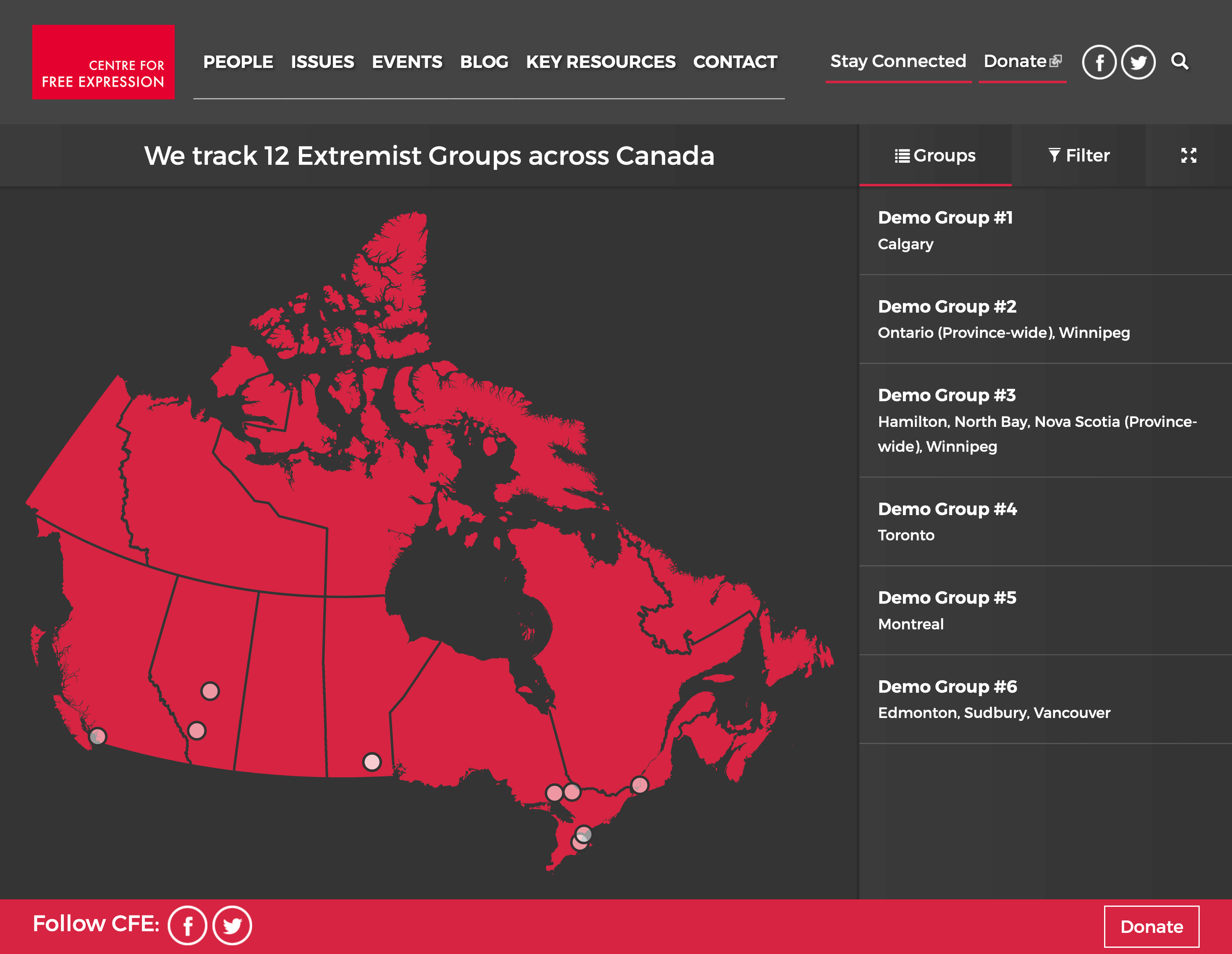The width and height of the screenshot is (1232, 954).
Task: Switch to the Groups tab
Action: 935,155
